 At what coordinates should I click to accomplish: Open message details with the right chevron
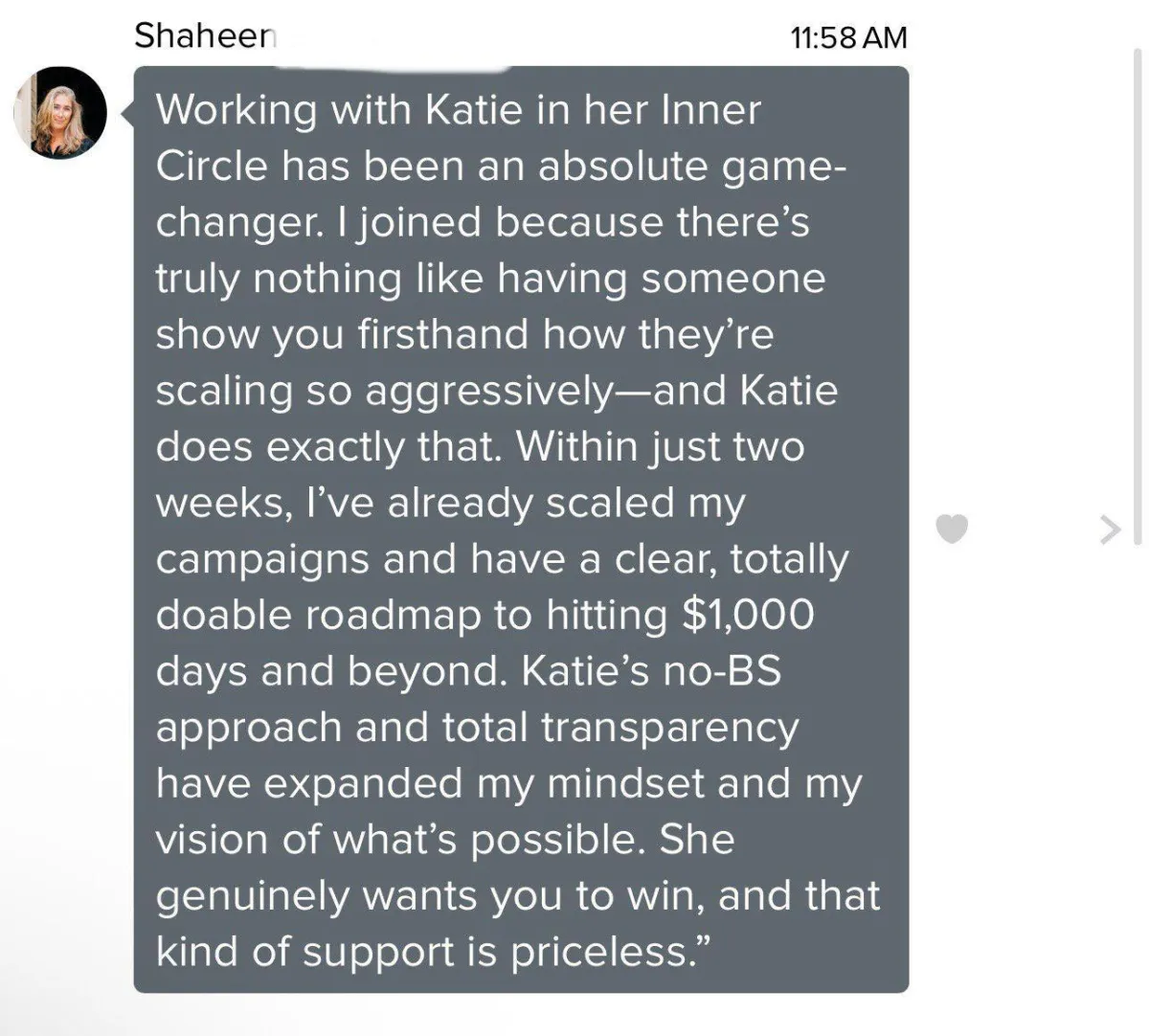[1110, 529]
